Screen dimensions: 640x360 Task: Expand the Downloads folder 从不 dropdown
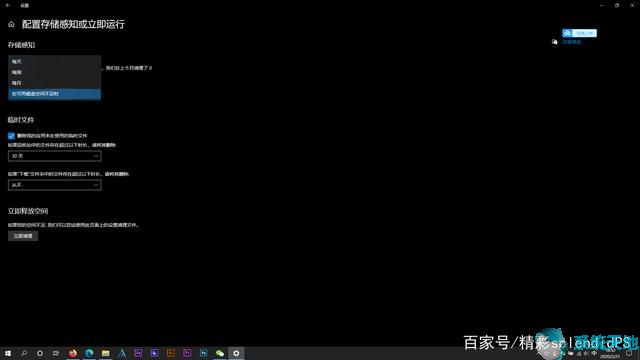[x=54, y=185]
